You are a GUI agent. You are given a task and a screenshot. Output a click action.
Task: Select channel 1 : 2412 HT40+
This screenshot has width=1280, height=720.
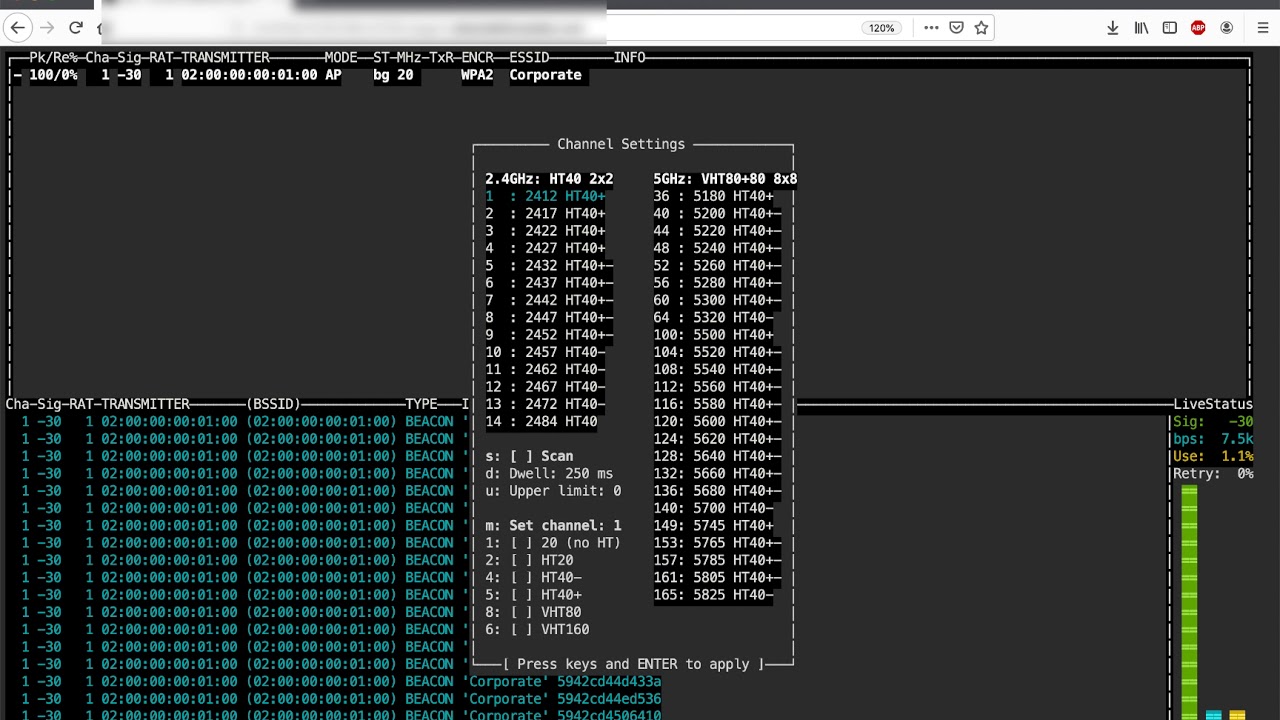(x=545, y=196)
